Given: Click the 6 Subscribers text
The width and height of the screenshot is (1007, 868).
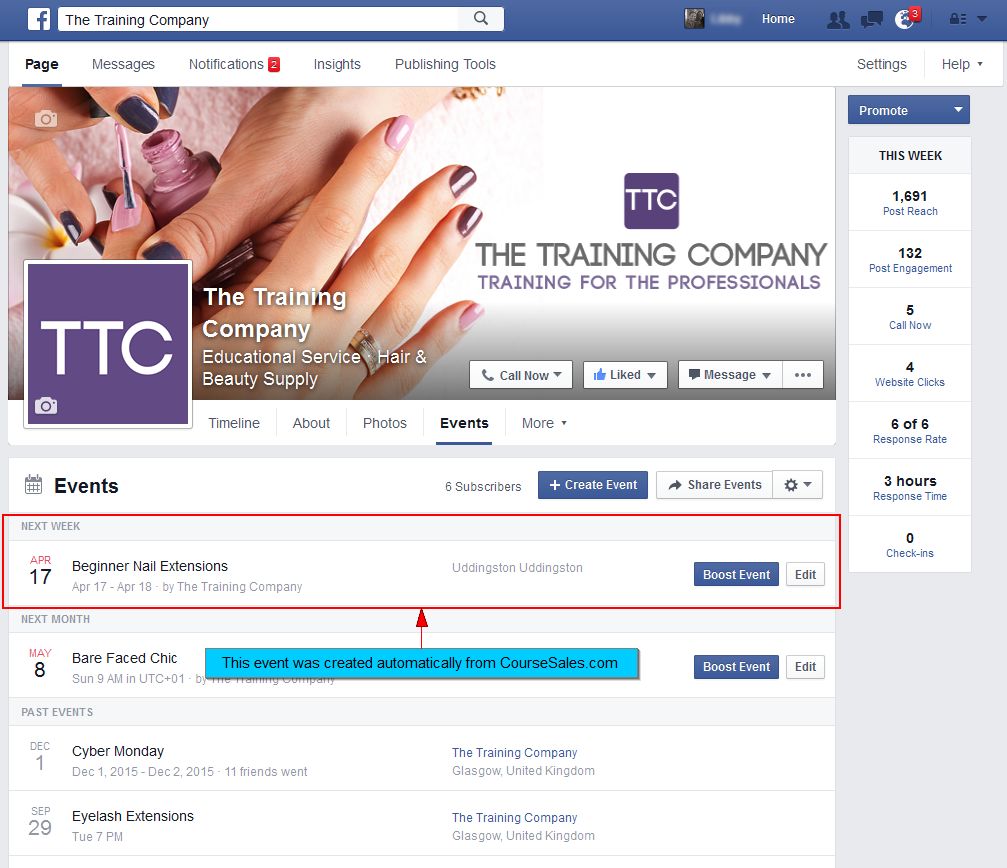Looking at the screenshot, I should coord(483,487).
